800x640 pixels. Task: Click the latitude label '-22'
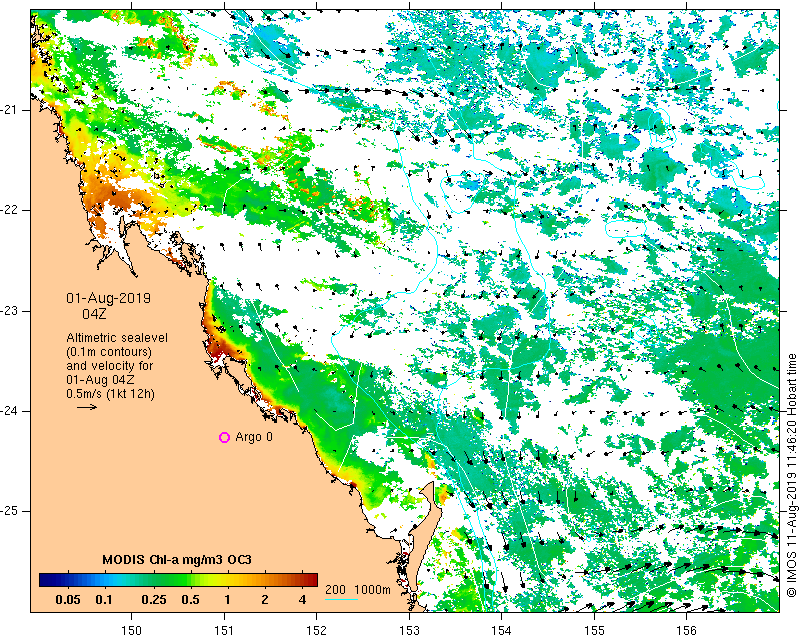point(9,210)
